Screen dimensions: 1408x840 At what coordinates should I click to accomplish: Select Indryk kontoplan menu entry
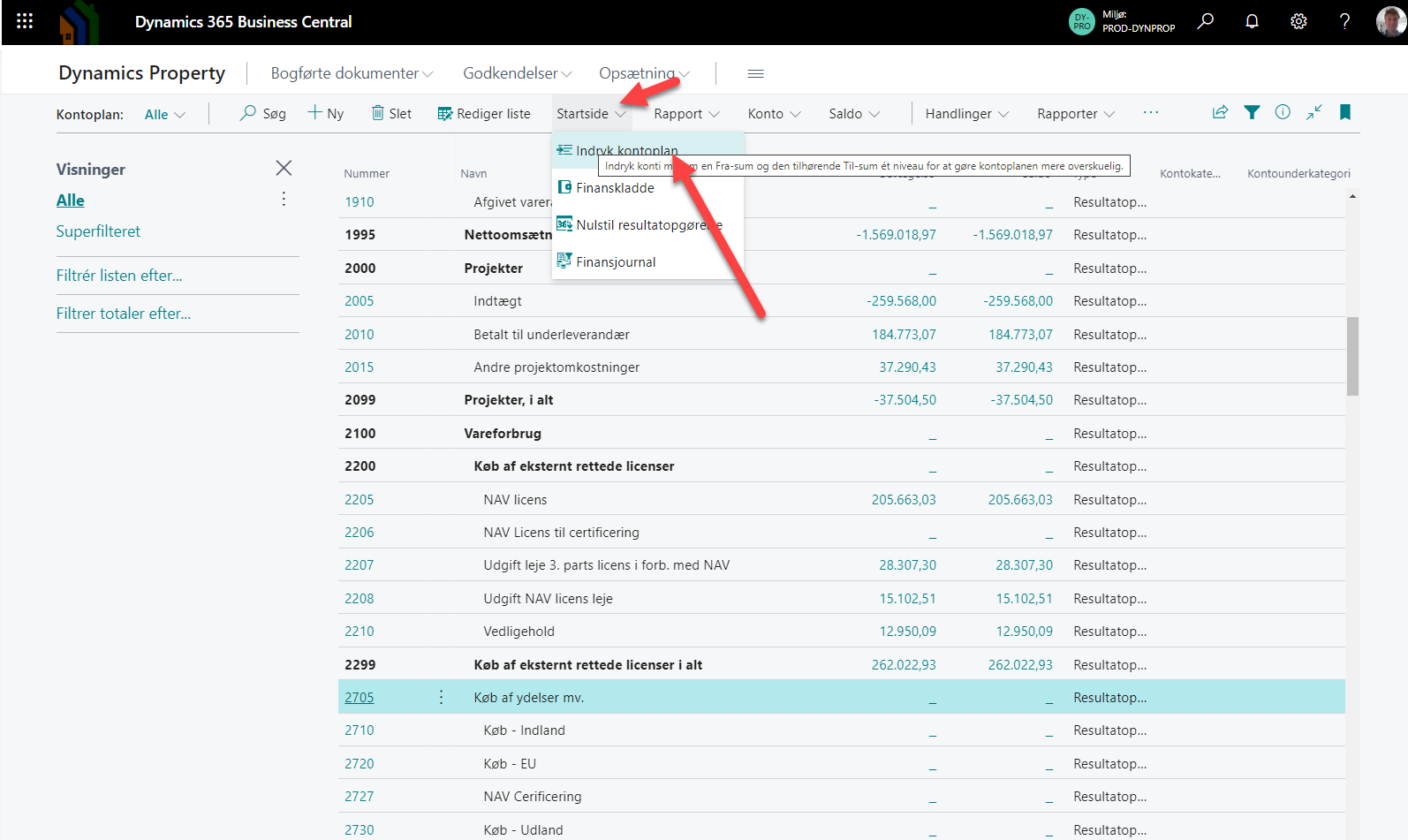coord(647,150)
